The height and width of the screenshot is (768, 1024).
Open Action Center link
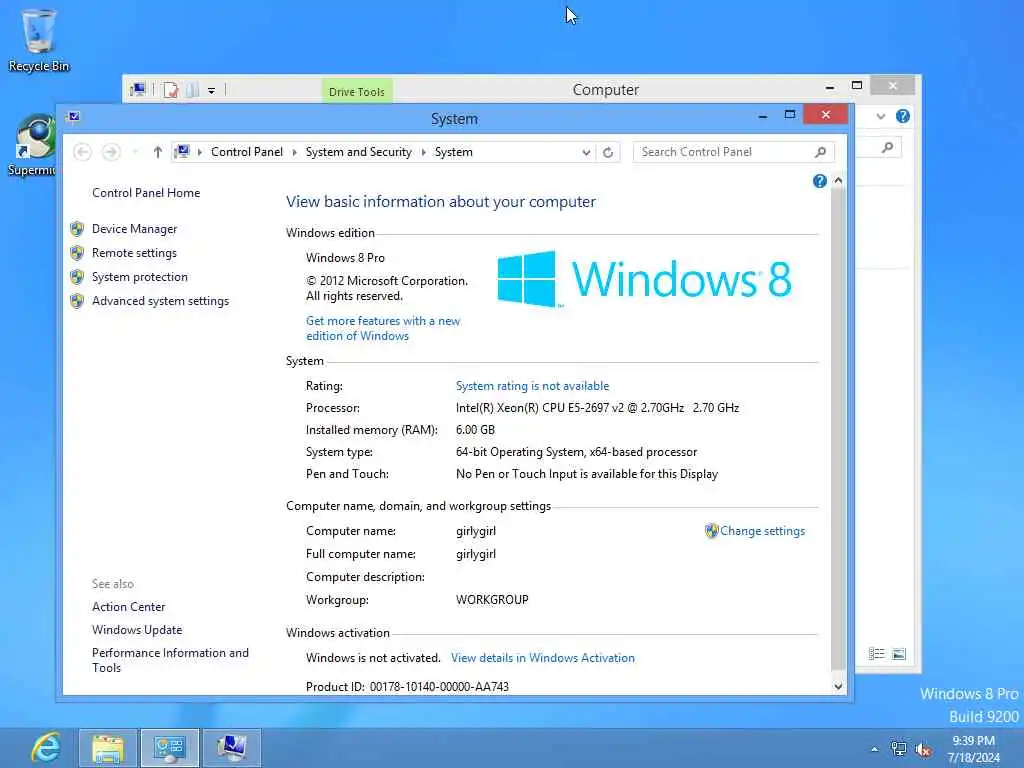[x=129, y=607]
